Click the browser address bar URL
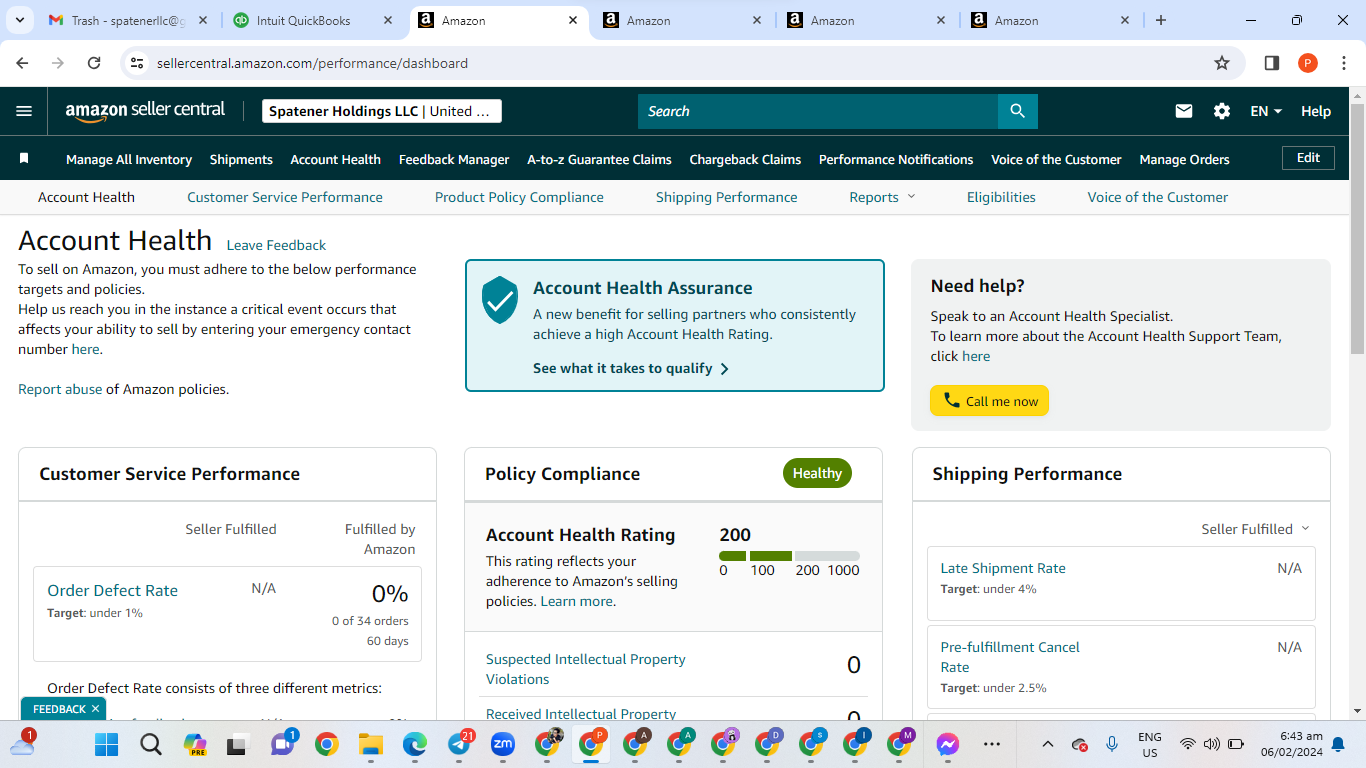The height and width of the screenshot is (768, 1366). tap(312, 63)
